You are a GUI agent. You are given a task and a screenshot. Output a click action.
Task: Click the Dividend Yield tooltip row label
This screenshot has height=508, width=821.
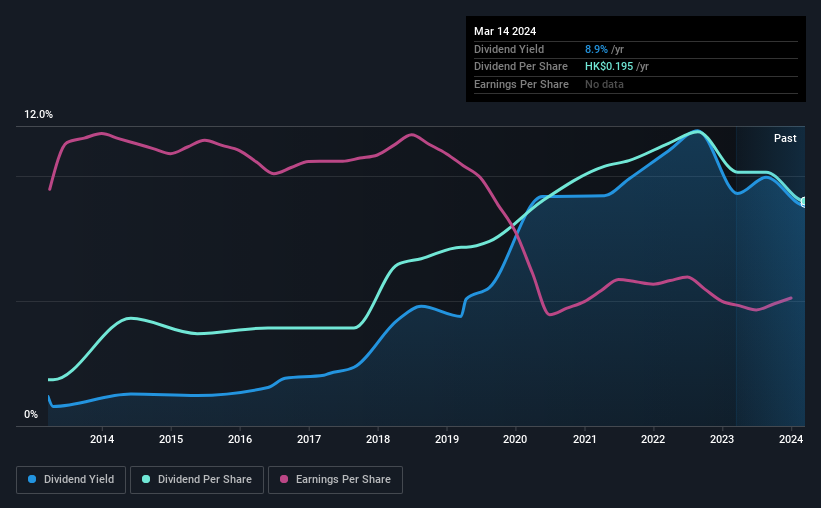pos(509,49)
